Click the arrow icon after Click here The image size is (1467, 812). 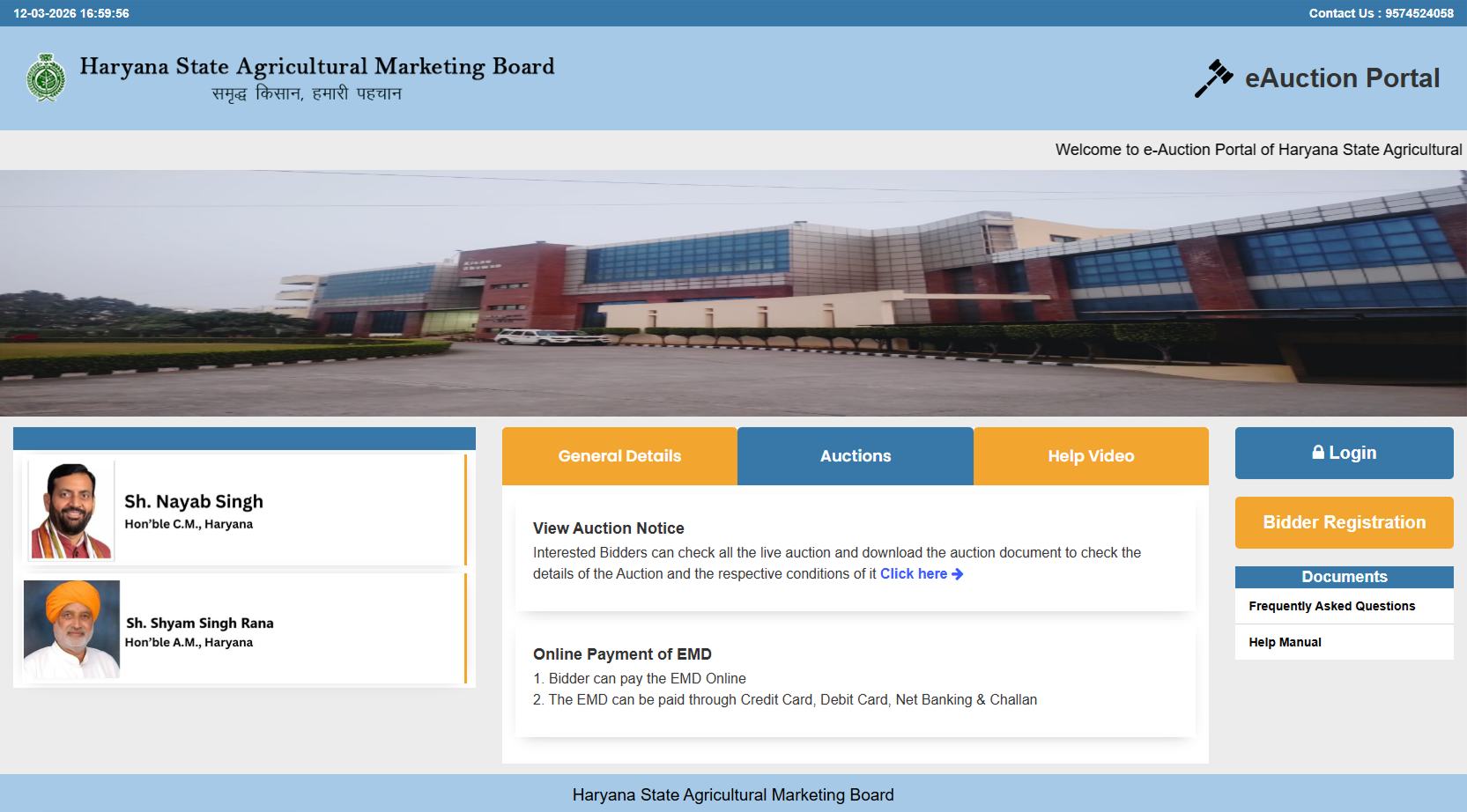(958, 574)
